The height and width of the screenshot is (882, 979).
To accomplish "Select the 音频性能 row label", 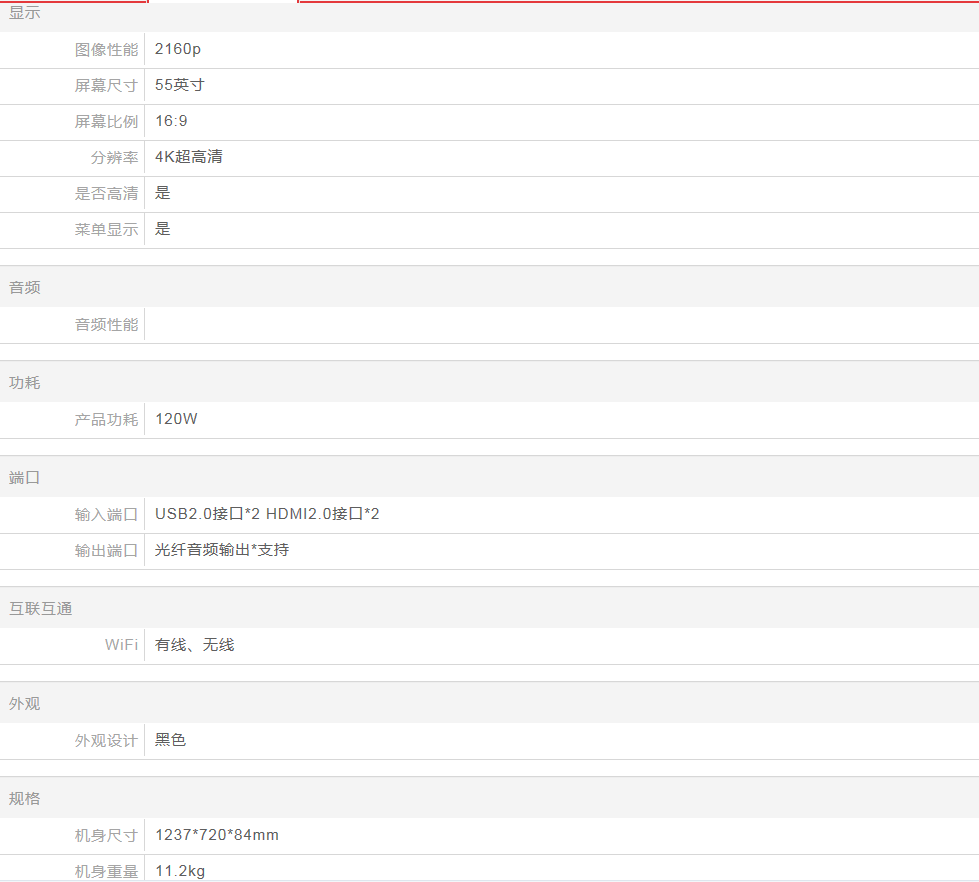I will coord(106,325).
